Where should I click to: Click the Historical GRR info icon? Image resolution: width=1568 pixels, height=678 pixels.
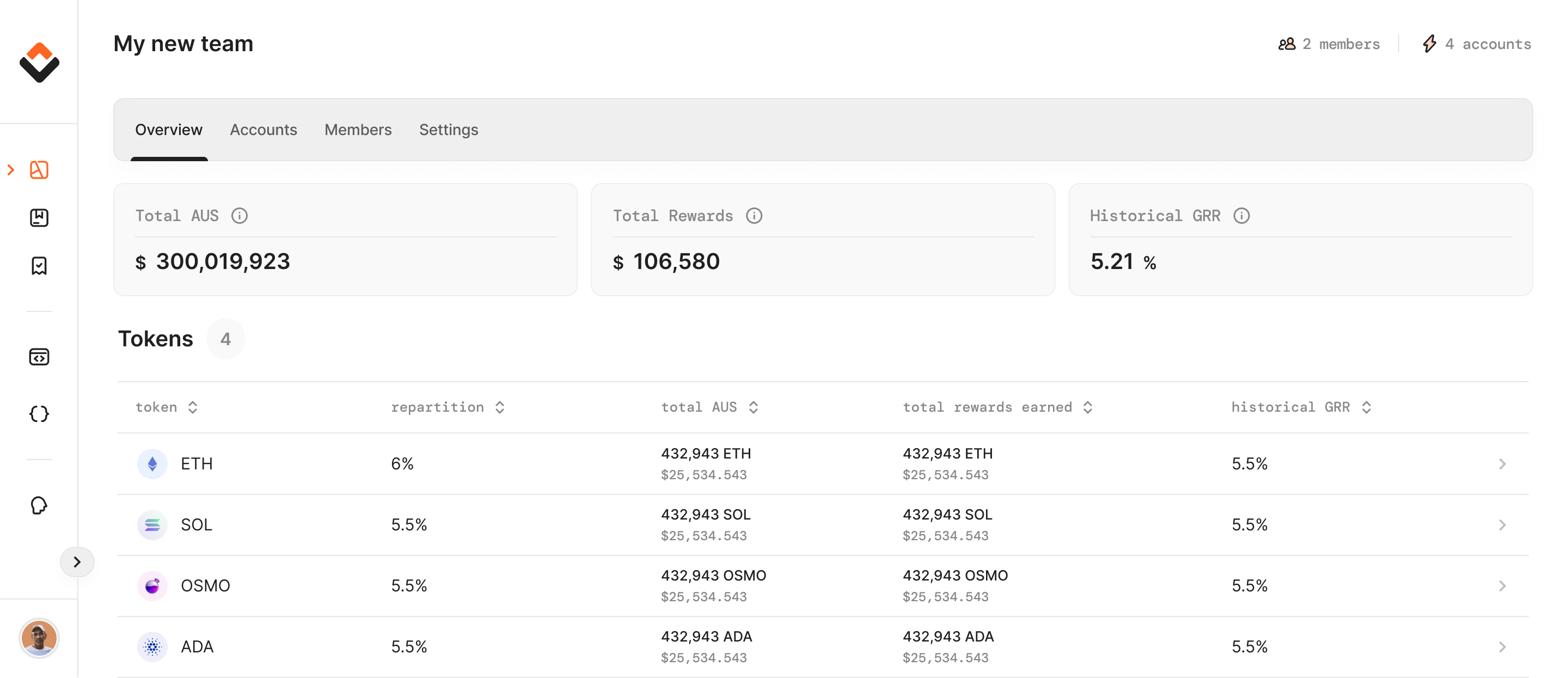(x=1241, y=216)
